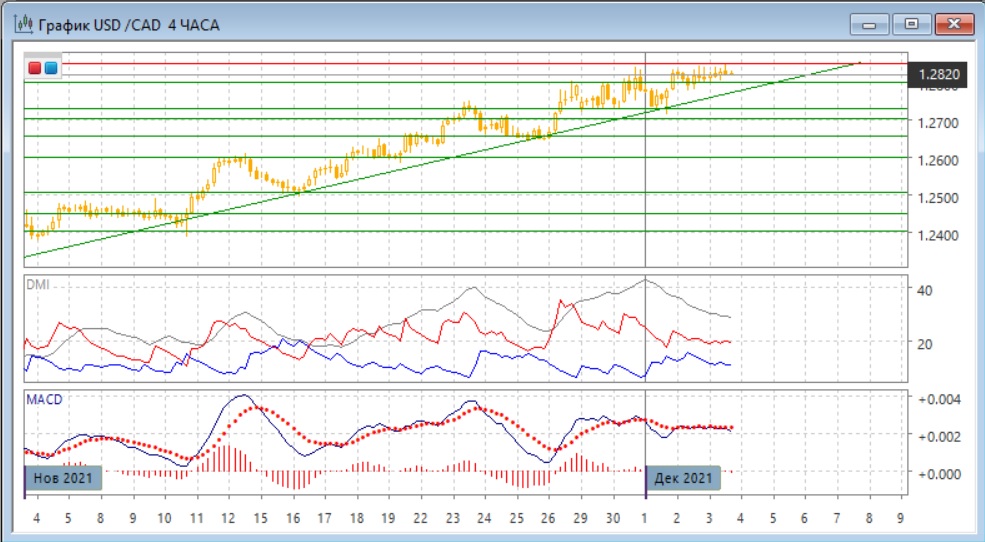985x542 pixels.
Task: Select the DMI indicator label
Action: [x=37, y=285]
